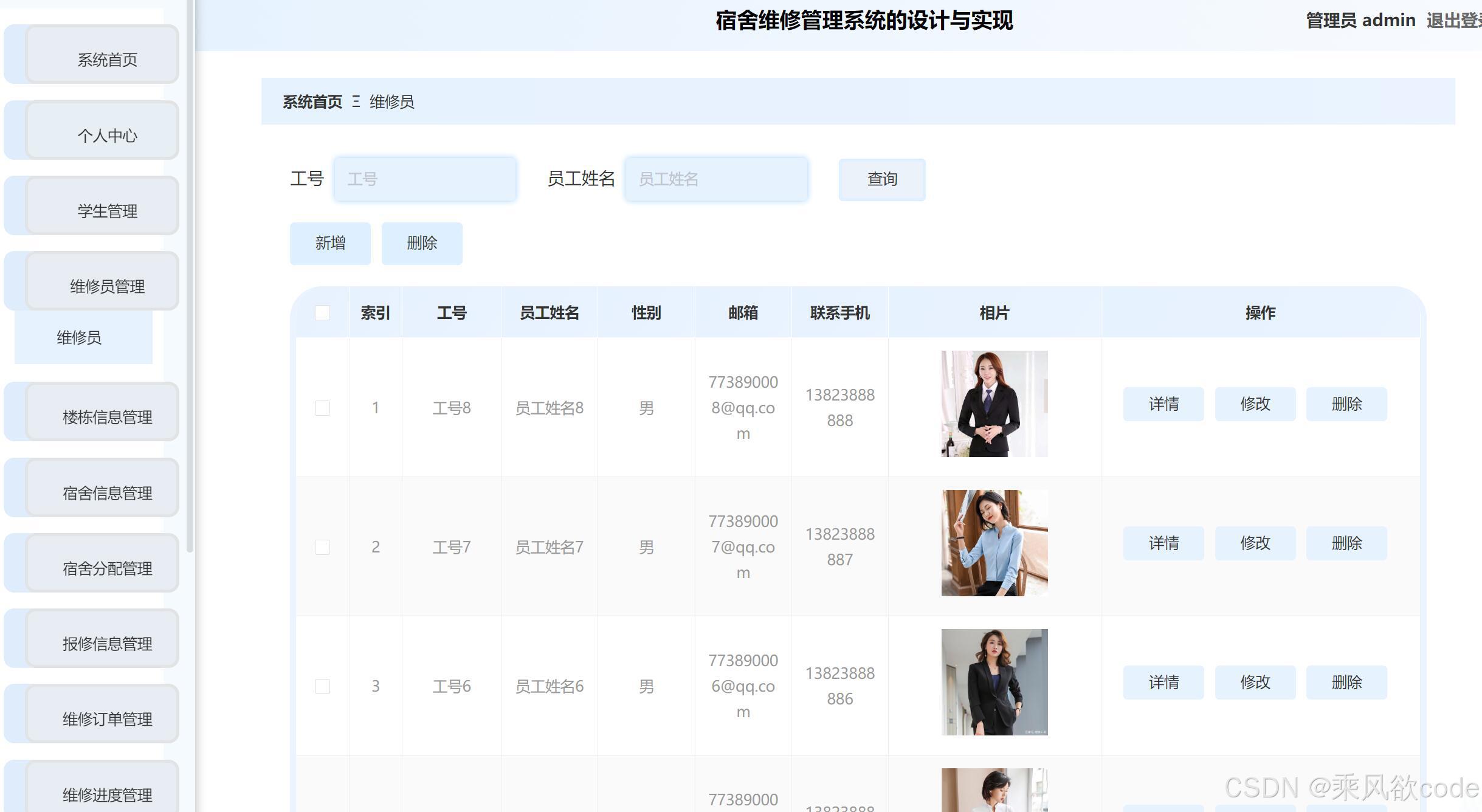Tick the select-all checkbox in table header
Image resolution: width=1482 pixels, height=812 pixels.
322,312
